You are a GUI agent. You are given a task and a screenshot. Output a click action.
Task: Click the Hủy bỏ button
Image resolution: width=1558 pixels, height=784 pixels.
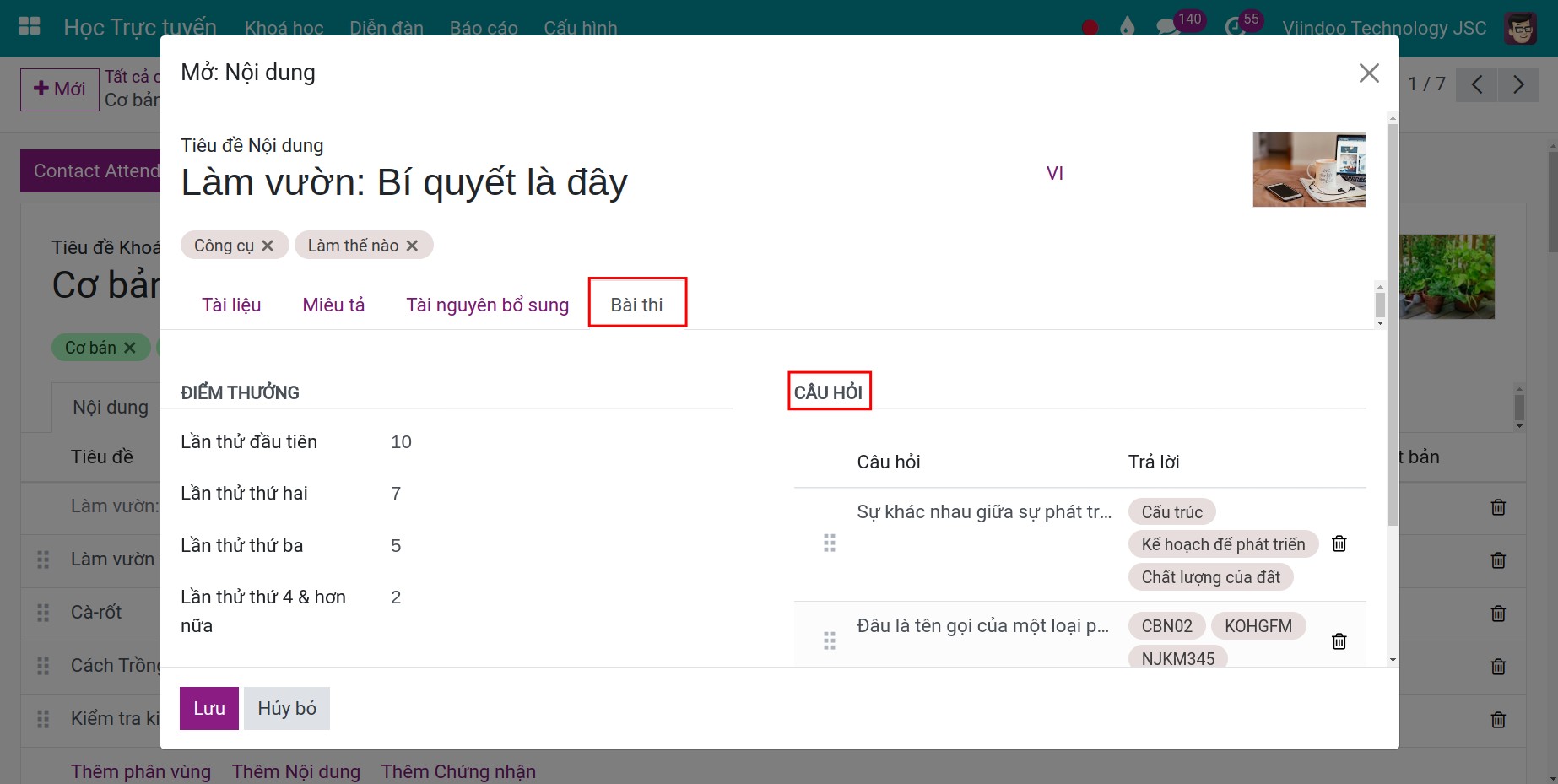point(287,708)
